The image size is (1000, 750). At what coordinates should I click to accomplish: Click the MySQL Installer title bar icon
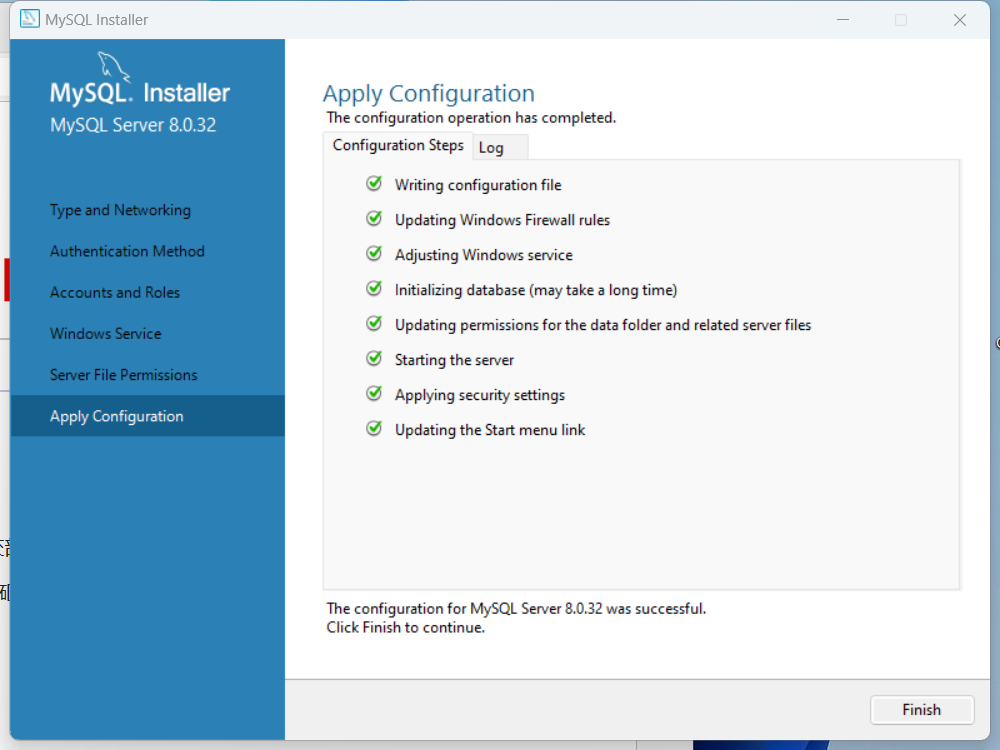pyautogui.click(x=29, y=19)
